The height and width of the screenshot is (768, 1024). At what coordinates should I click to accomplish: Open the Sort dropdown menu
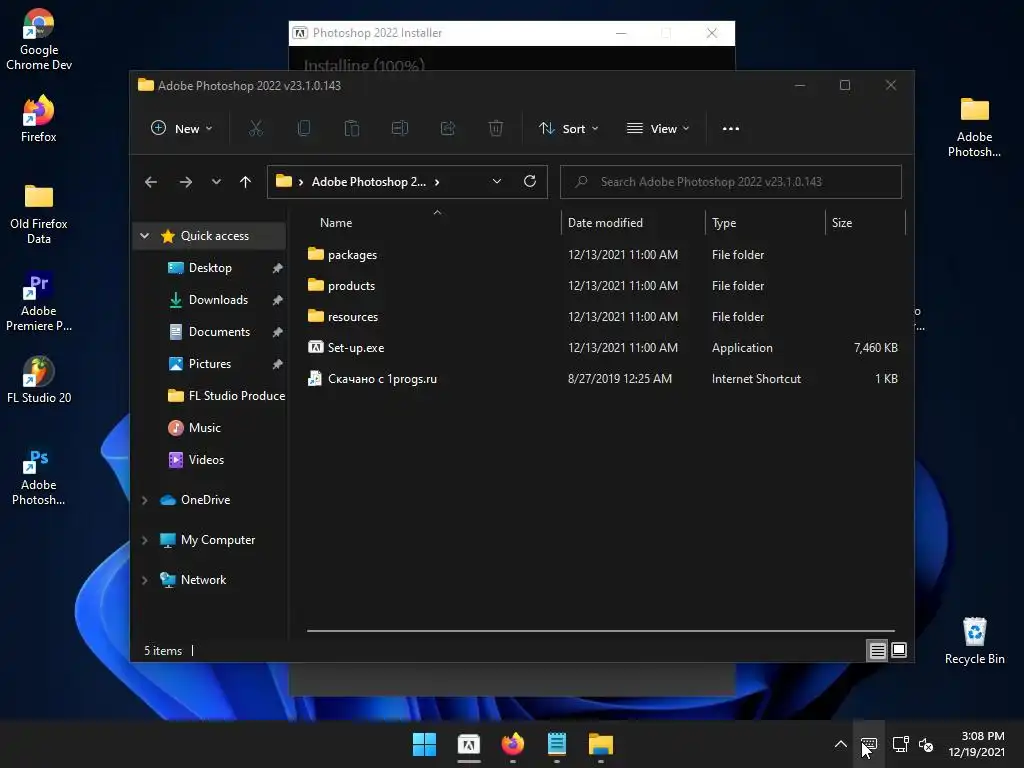(568, 129)
